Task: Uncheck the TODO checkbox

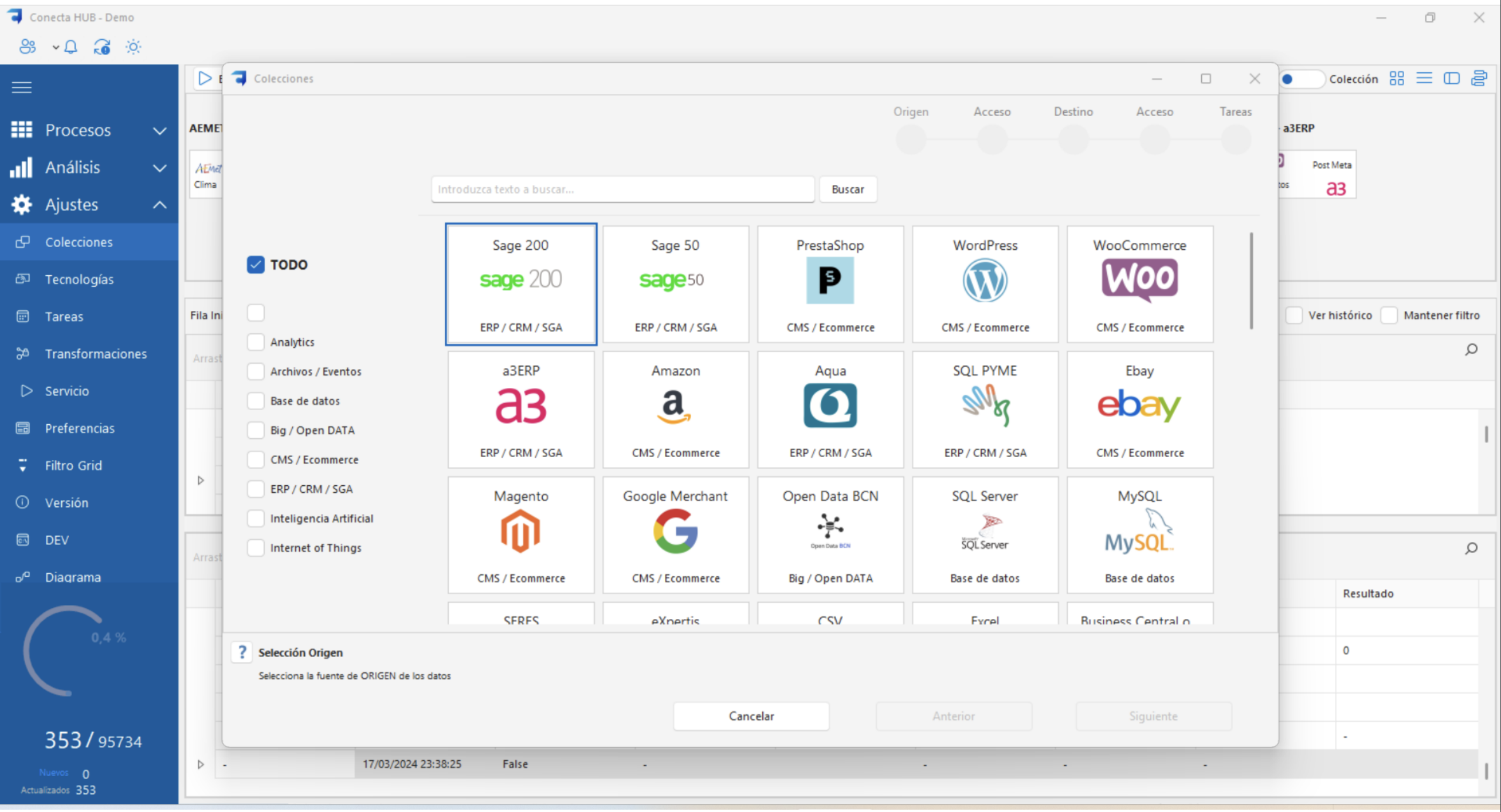Action: [x=256, y=265]
